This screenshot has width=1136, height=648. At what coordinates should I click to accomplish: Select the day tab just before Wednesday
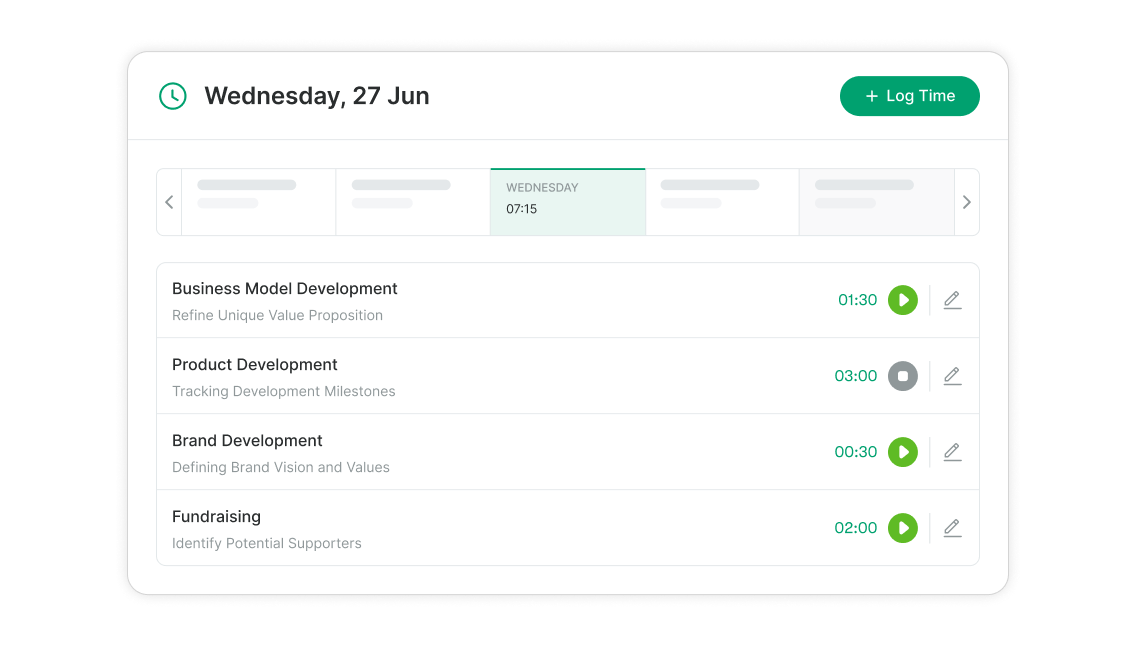tap(413, 202)
